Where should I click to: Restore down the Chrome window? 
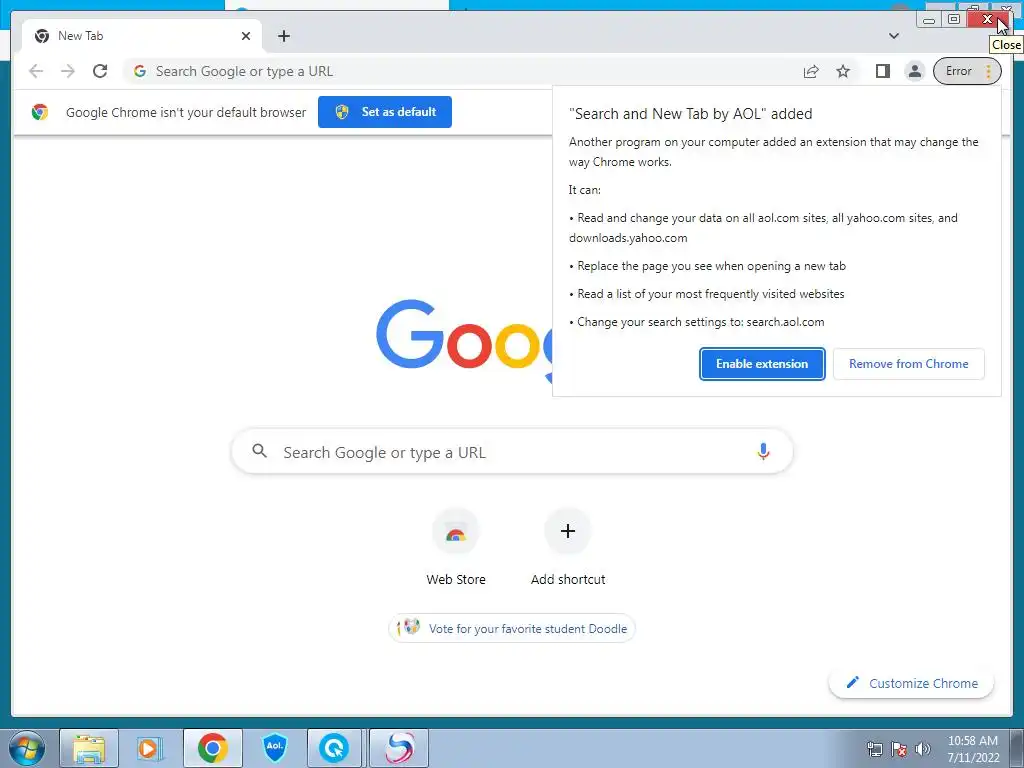click(953, 20)
